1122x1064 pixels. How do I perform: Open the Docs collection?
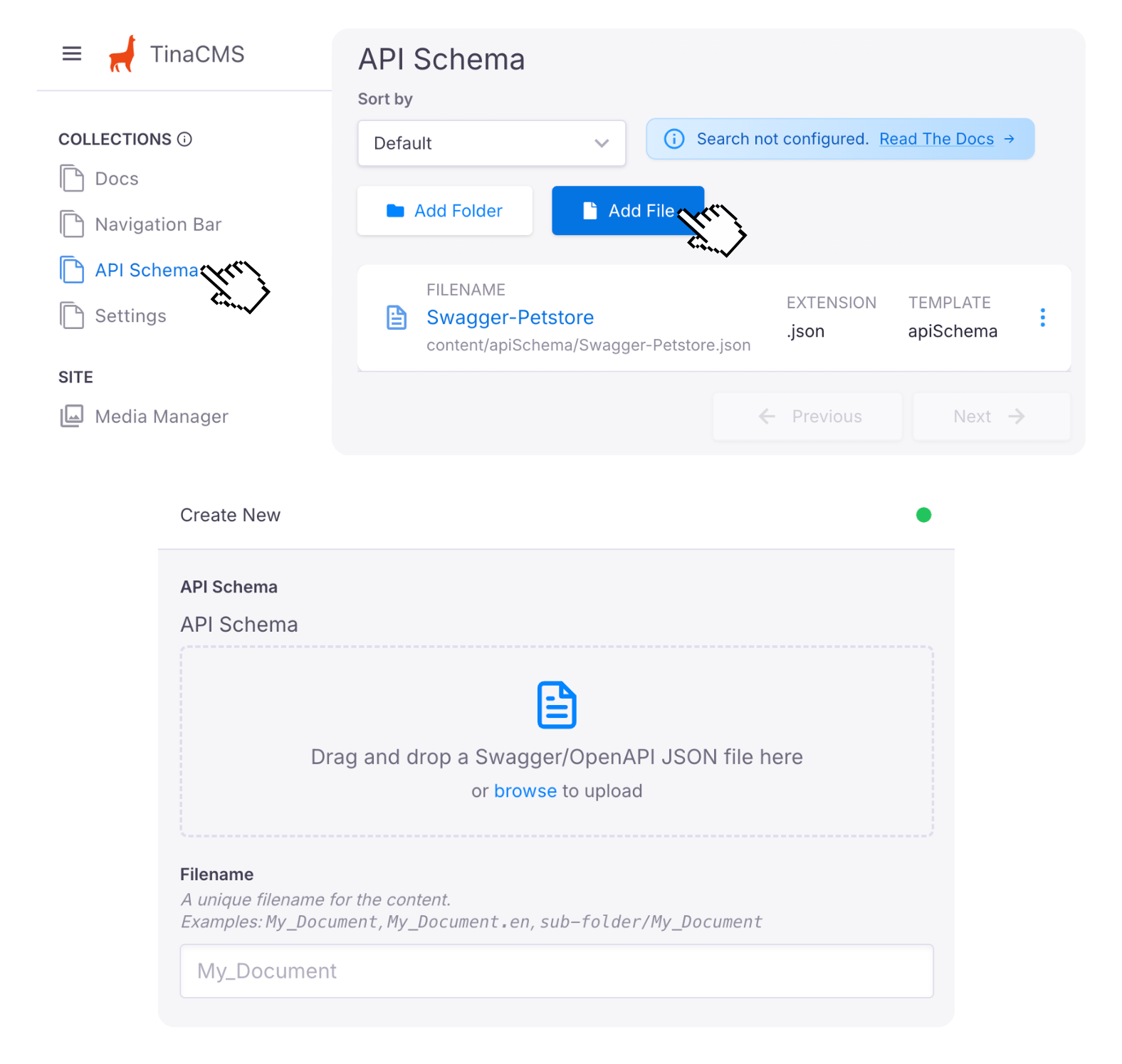pos(116,179)
